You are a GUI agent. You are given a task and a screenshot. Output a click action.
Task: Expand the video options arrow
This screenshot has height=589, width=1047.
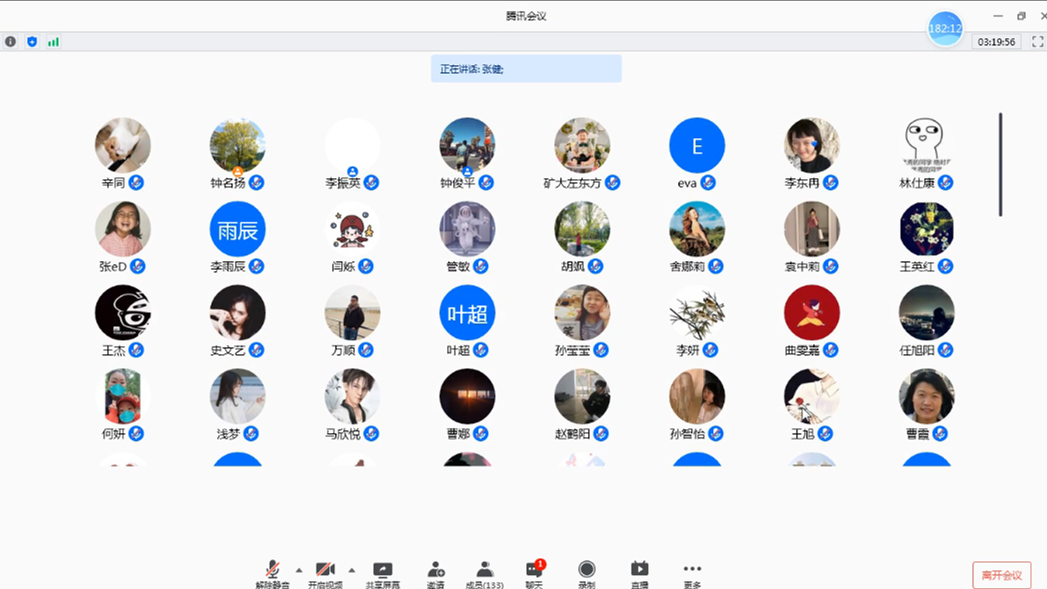click(x=351, y=570)
